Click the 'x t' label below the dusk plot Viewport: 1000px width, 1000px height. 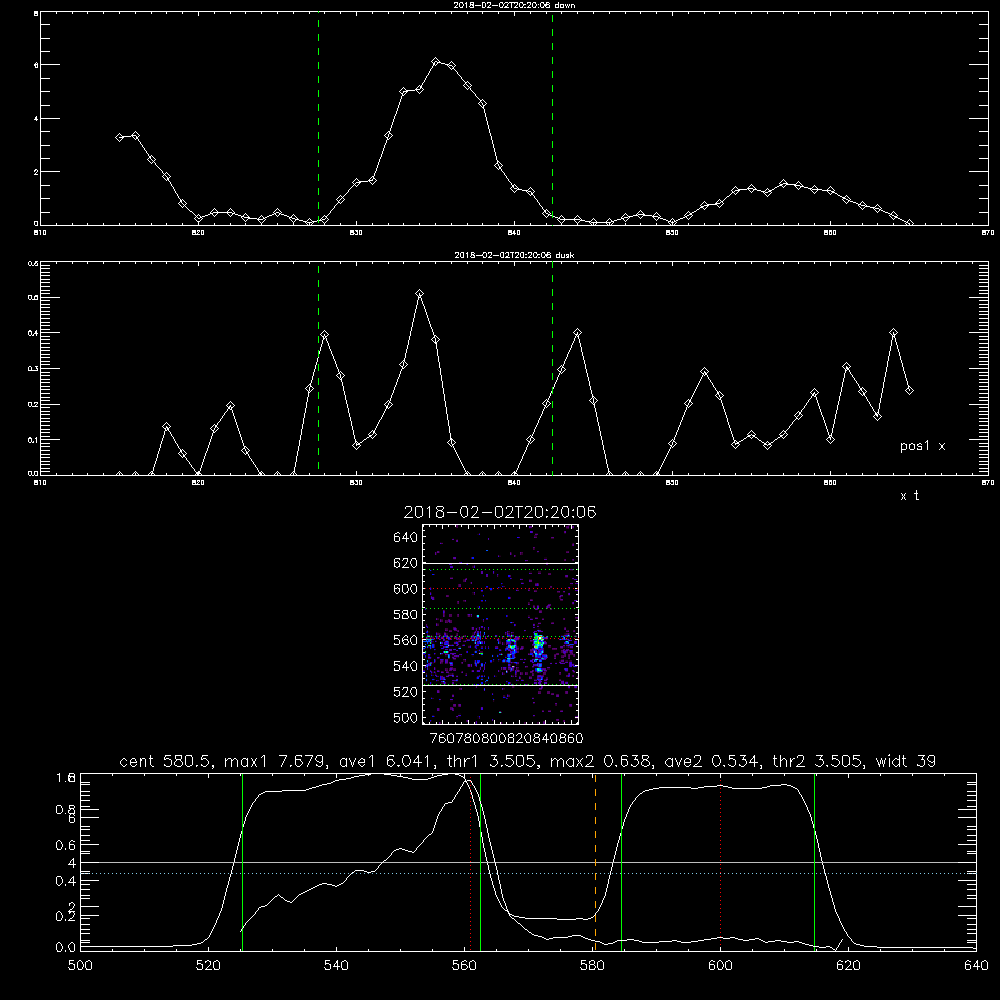click(909, 496)
